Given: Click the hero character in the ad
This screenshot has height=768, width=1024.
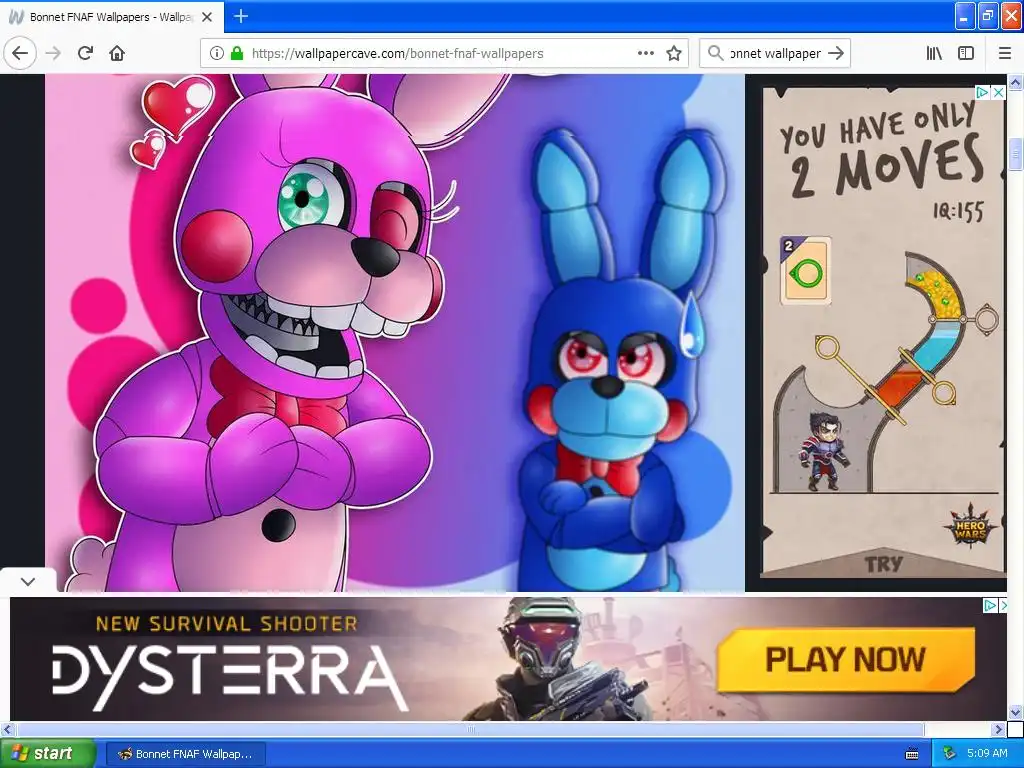Looking at the screenshot, I should (824, 451).
